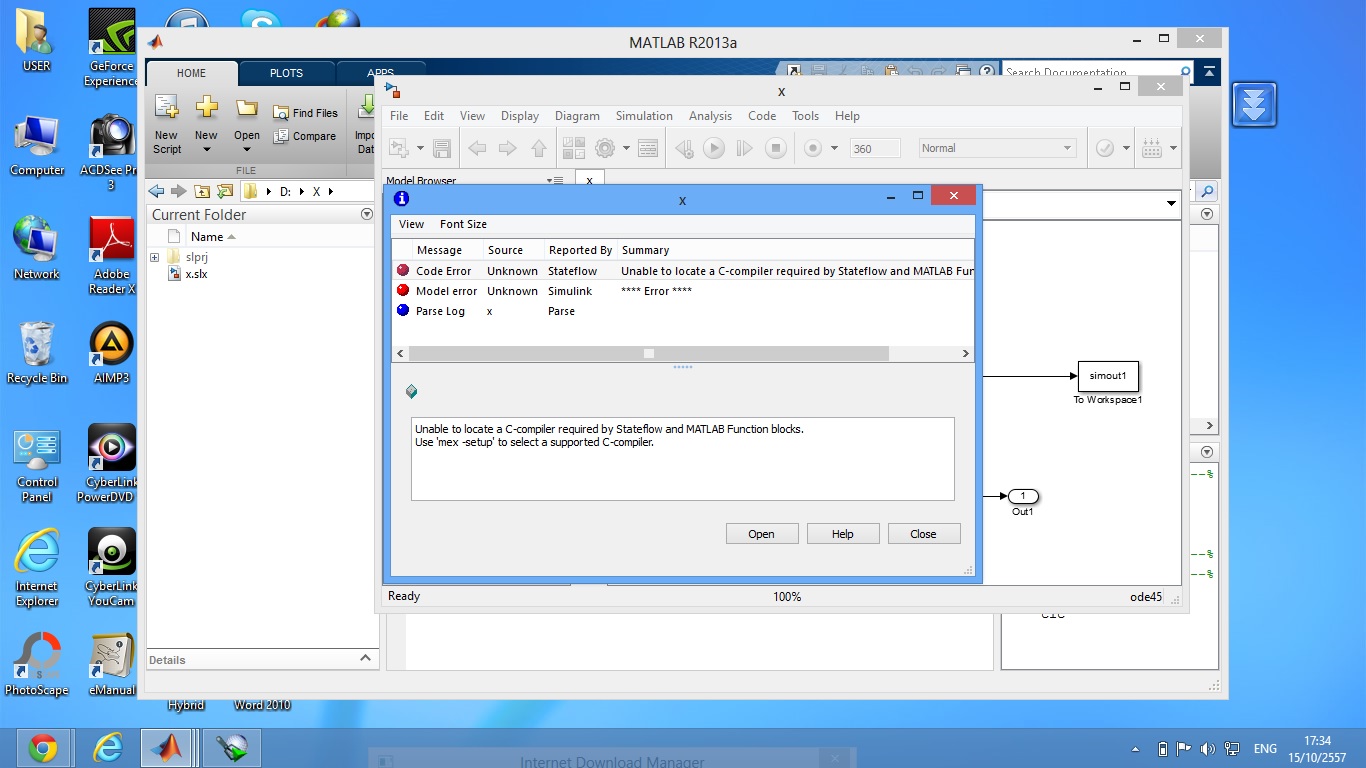Click the Build Model icon
Image resolution: width=1366 pixels, height=768 pixels.
coord(1151,148)
